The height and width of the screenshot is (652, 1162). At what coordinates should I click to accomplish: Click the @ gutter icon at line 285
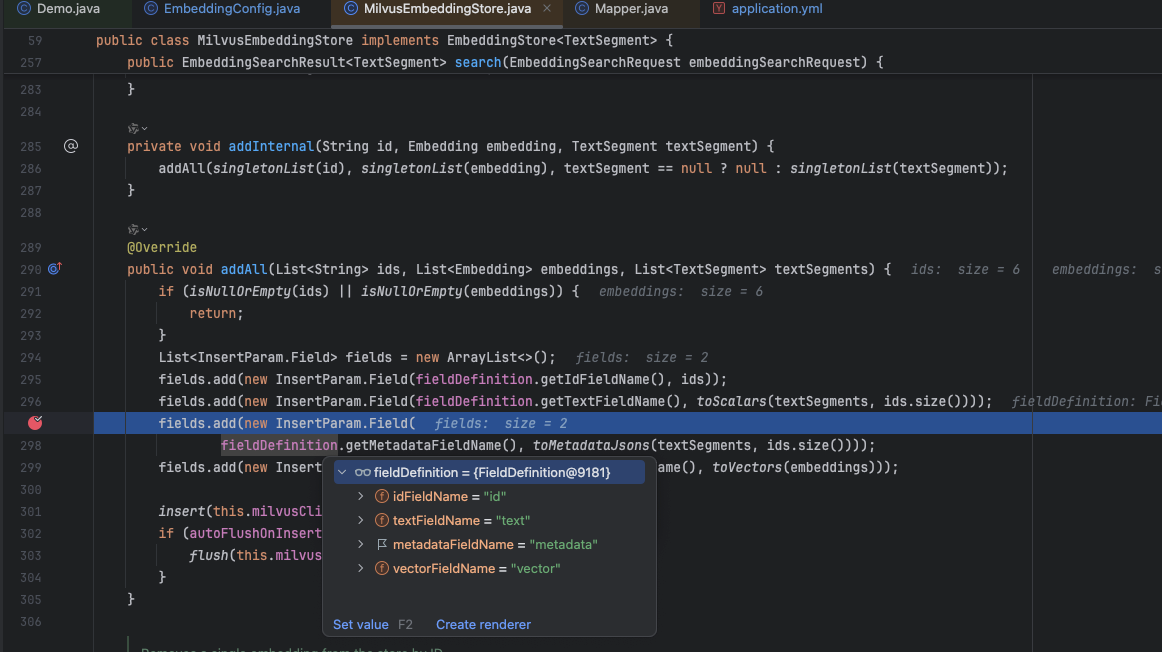click(x=70, y=146)
